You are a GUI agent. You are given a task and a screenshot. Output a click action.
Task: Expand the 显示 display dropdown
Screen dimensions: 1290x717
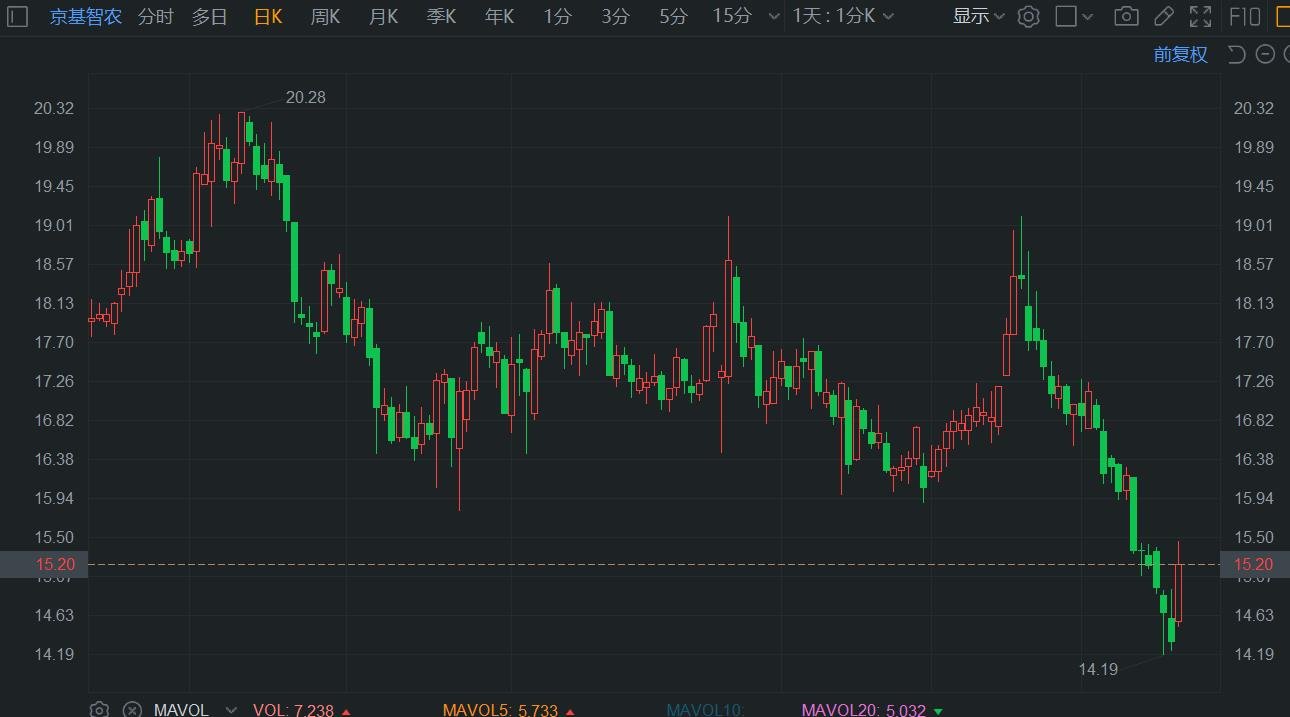(x=978, y=16)
